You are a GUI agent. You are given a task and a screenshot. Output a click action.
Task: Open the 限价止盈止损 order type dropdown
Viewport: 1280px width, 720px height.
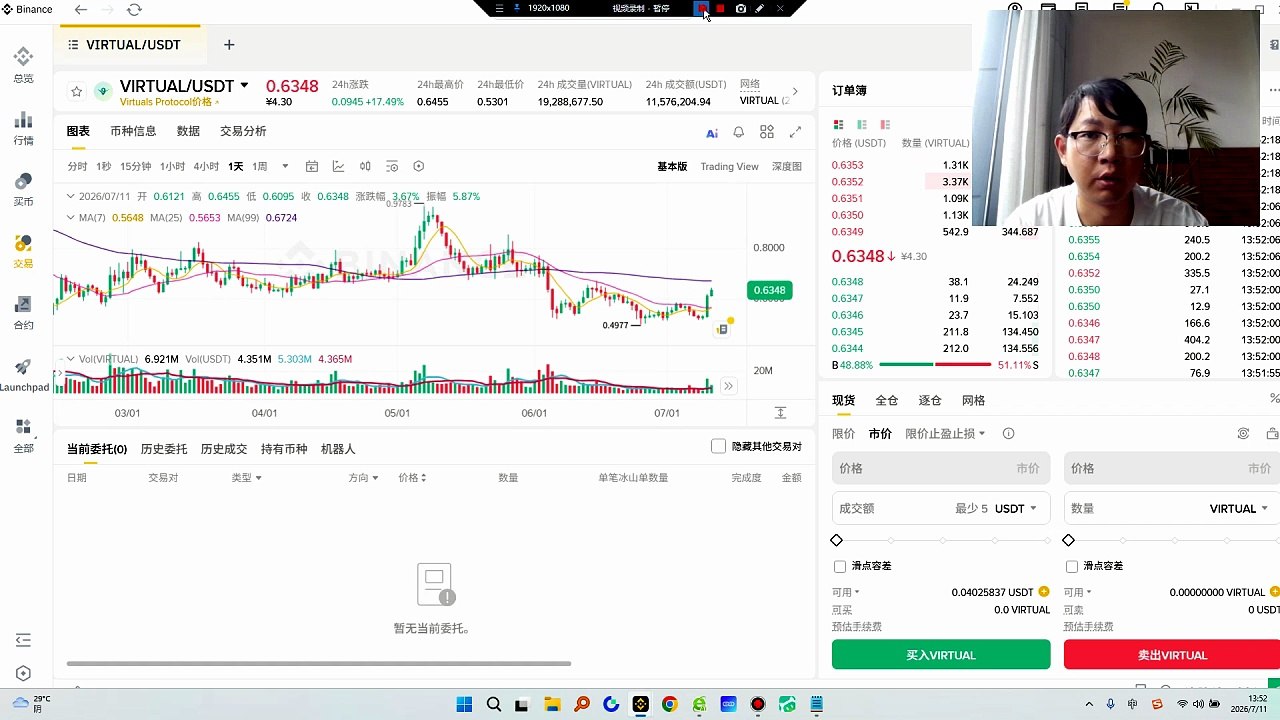[945, 434]
